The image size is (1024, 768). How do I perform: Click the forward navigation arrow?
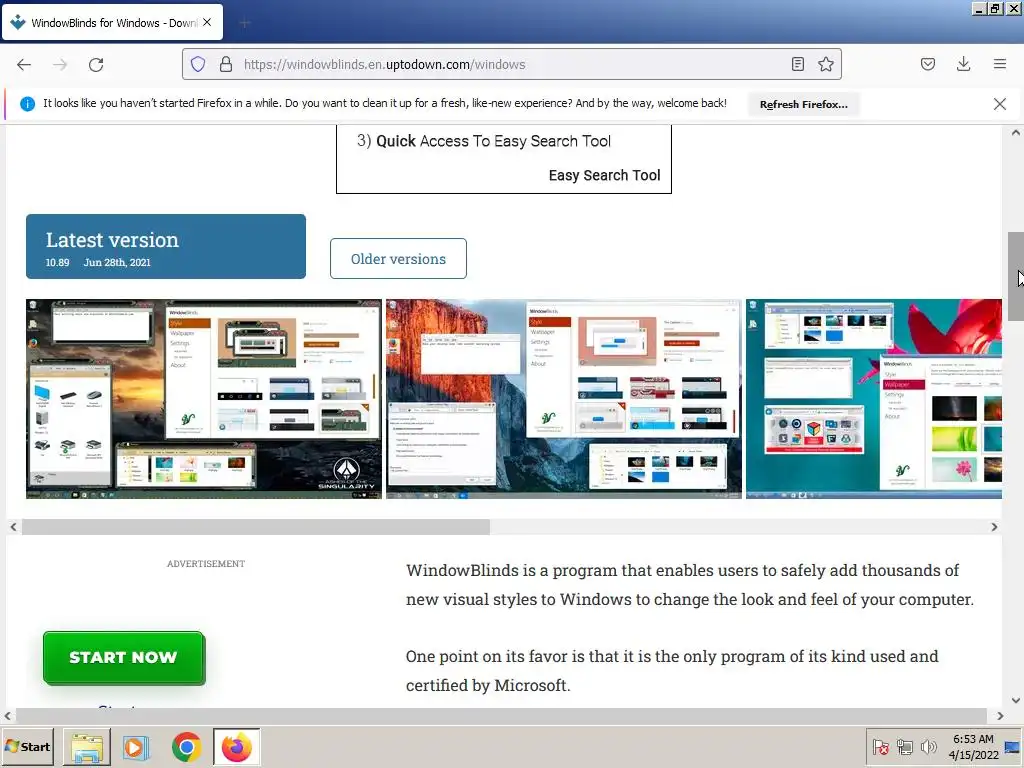[x=60, y=65]
